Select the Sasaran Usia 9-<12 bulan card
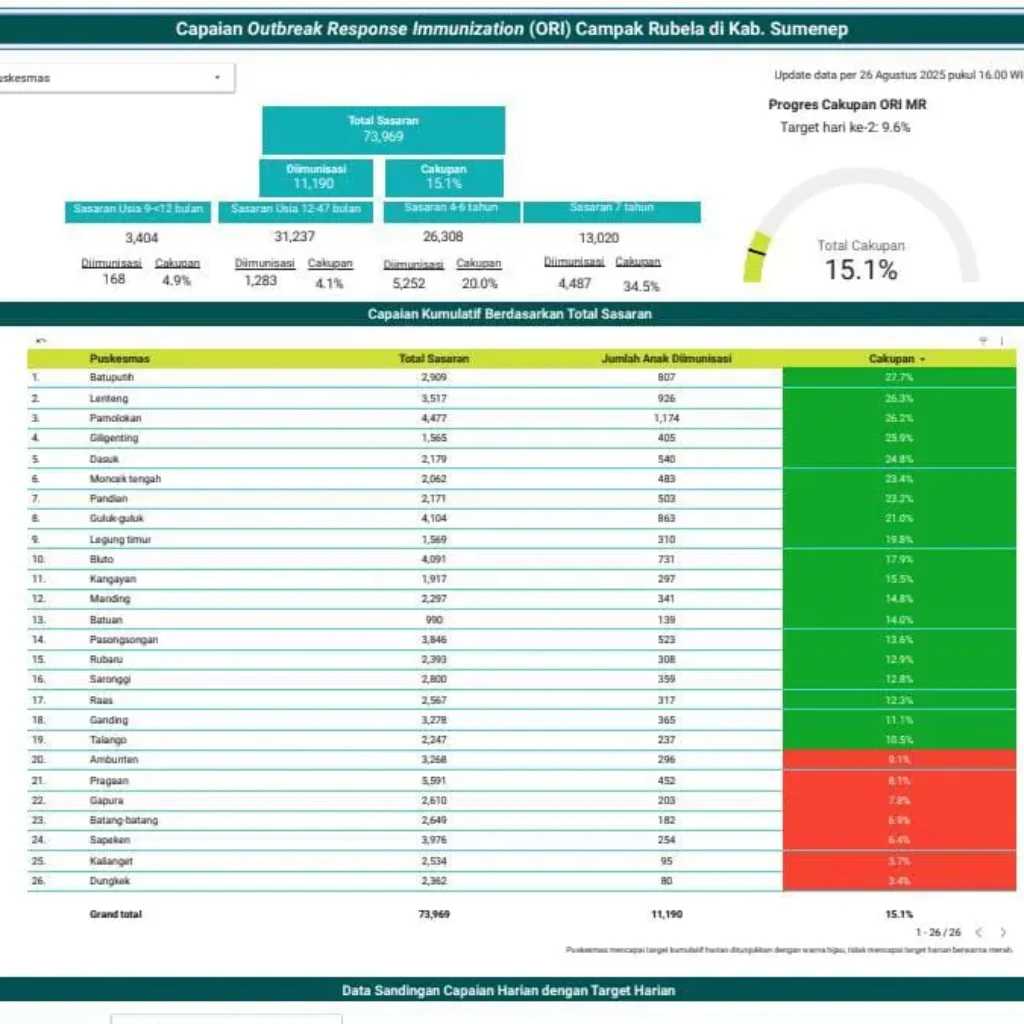1024x1024 pixels. (x=138, y=210)
